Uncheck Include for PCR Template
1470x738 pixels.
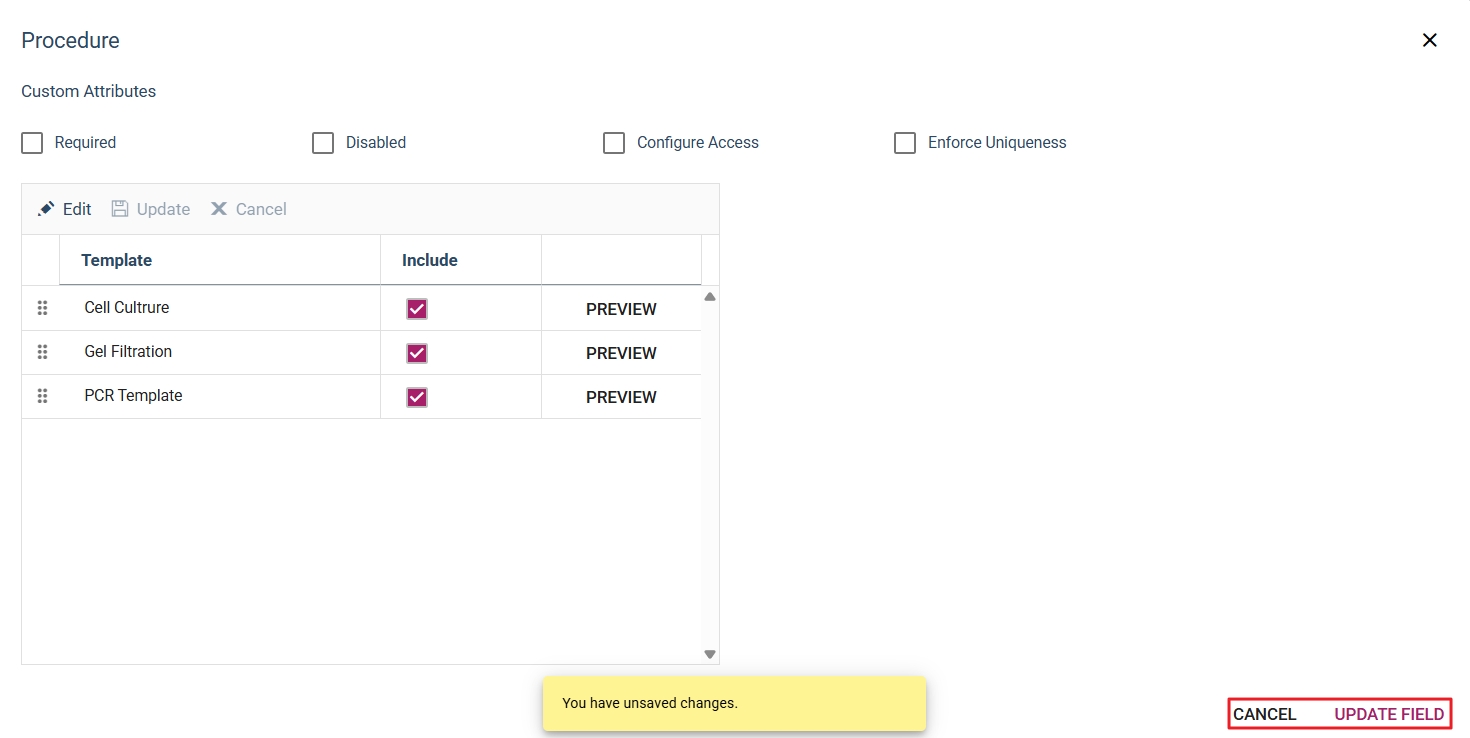417,397
